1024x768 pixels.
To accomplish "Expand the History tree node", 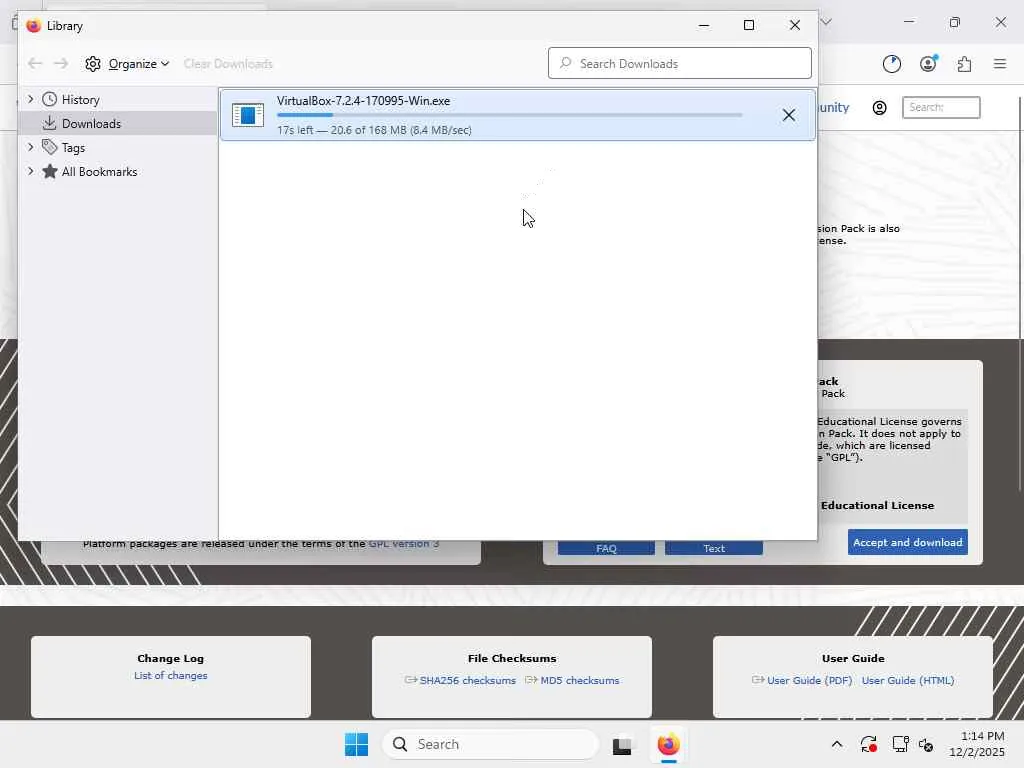I will point(30,99).
